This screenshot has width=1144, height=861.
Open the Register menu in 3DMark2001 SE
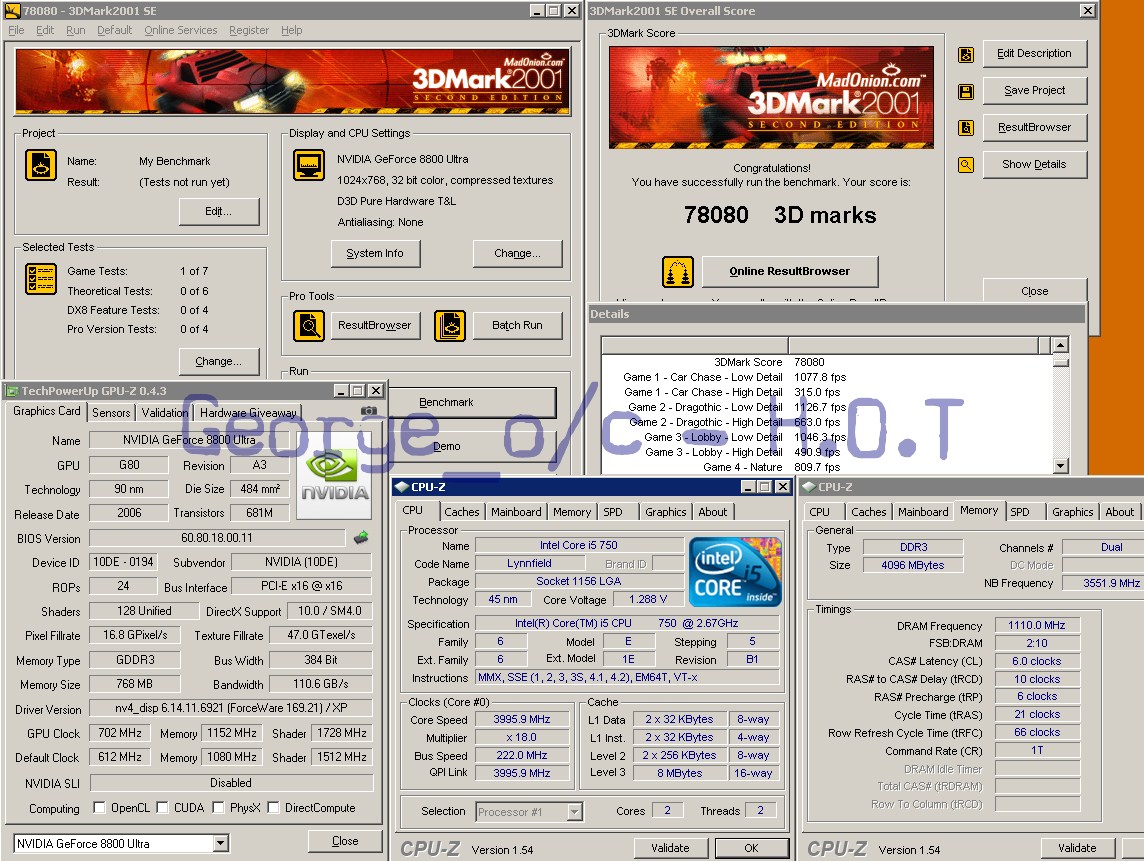[249, 30]
